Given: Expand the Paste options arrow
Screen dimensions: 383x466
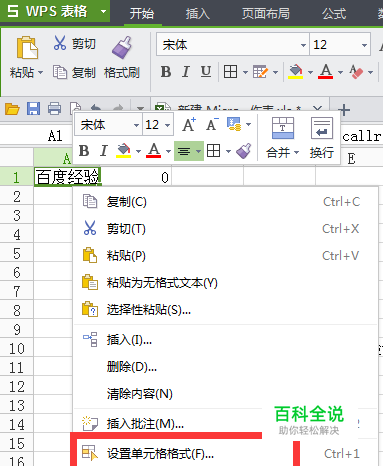Looking at the screenshot, I should tap(40, 72).
